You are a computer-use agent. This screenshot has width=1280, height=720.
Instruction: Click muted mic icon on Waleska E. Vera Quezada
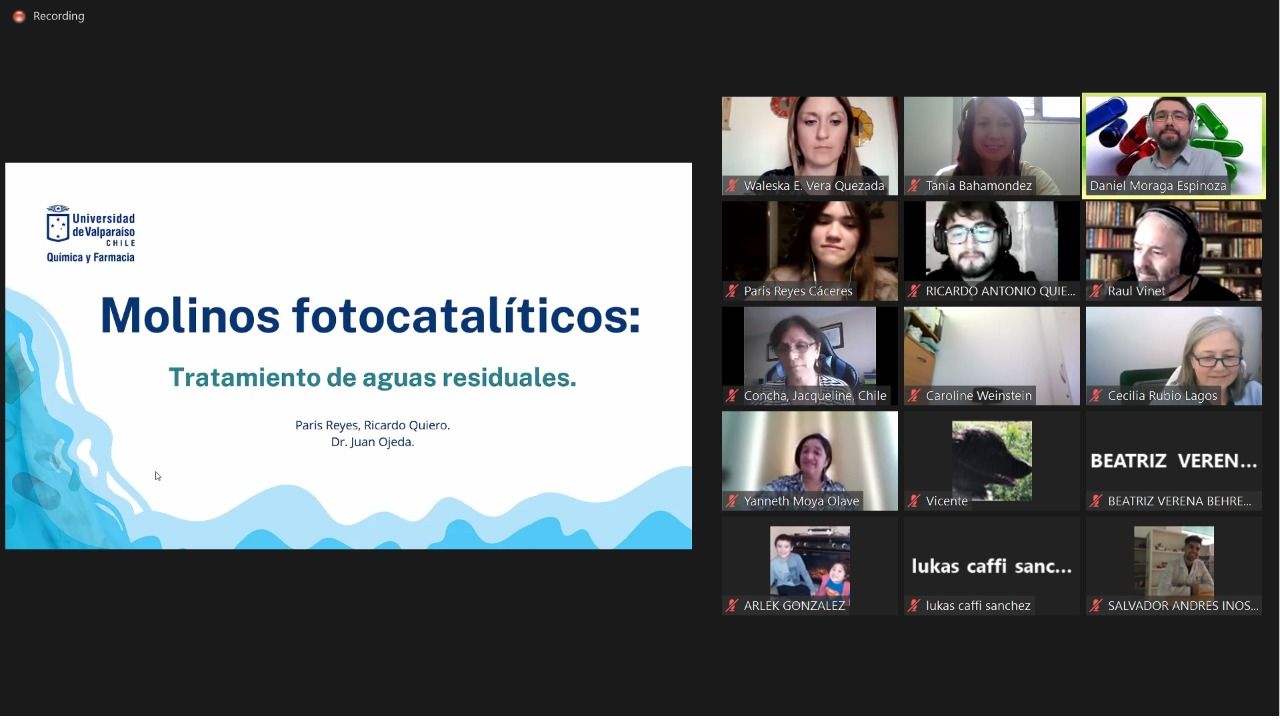(732, 186)
